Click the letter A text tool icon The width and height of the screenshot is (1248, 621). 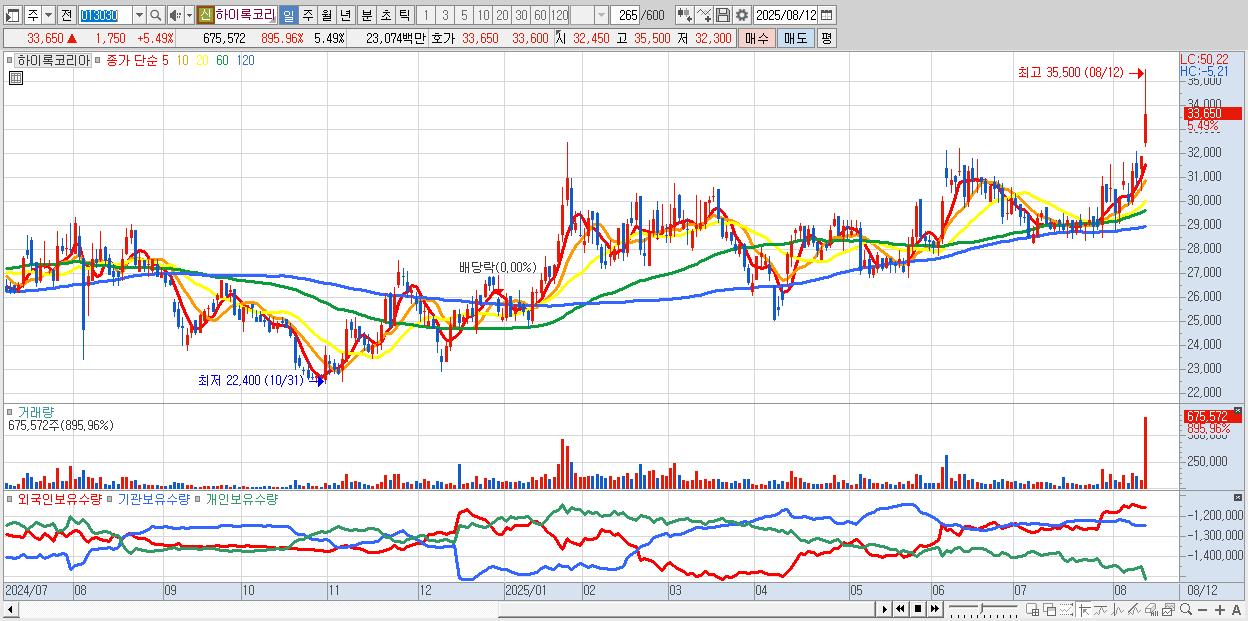click(x=1237, y=610)
